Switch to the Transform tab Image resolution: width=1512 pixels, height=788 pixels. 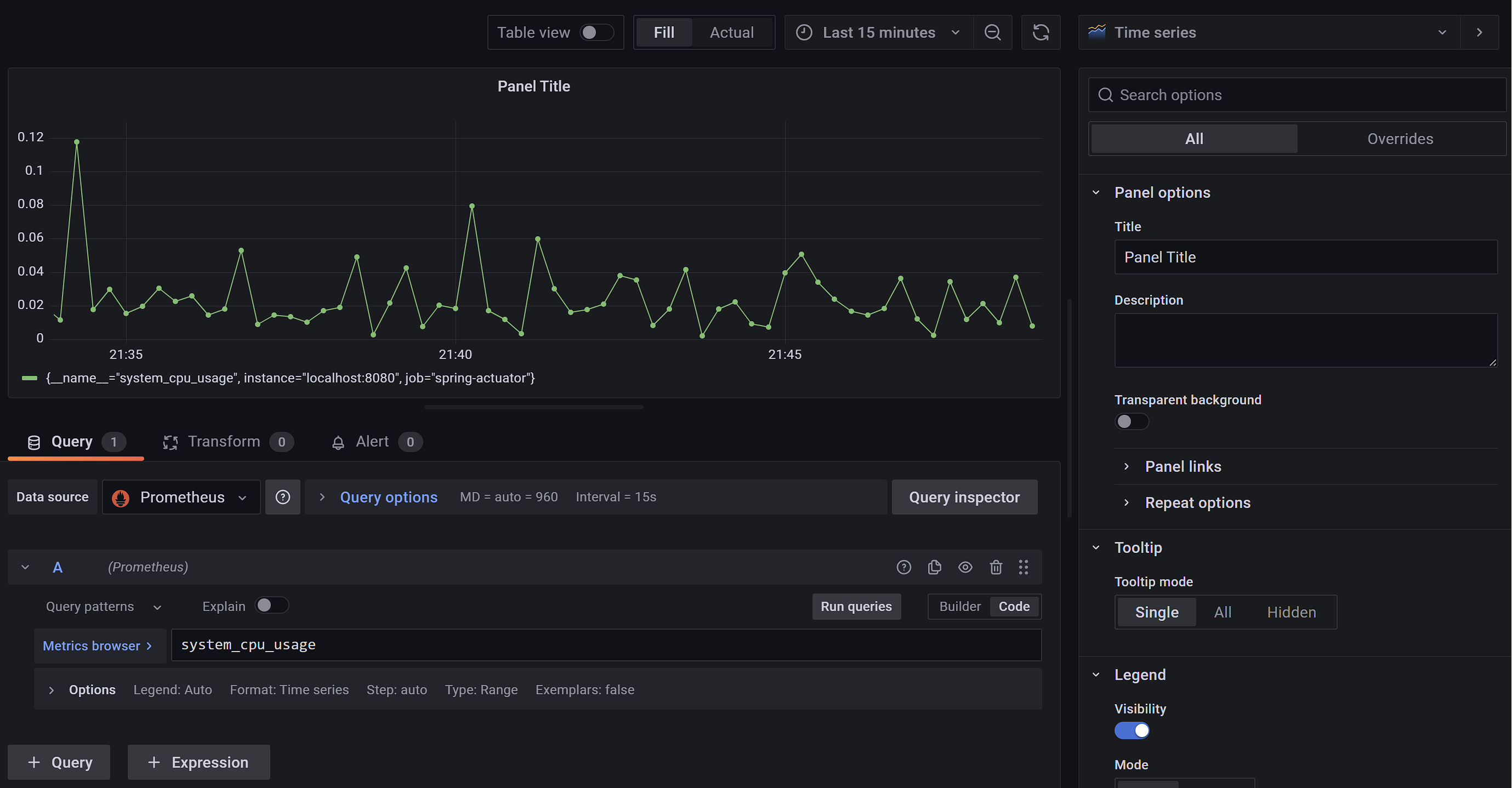coord(223,441)
